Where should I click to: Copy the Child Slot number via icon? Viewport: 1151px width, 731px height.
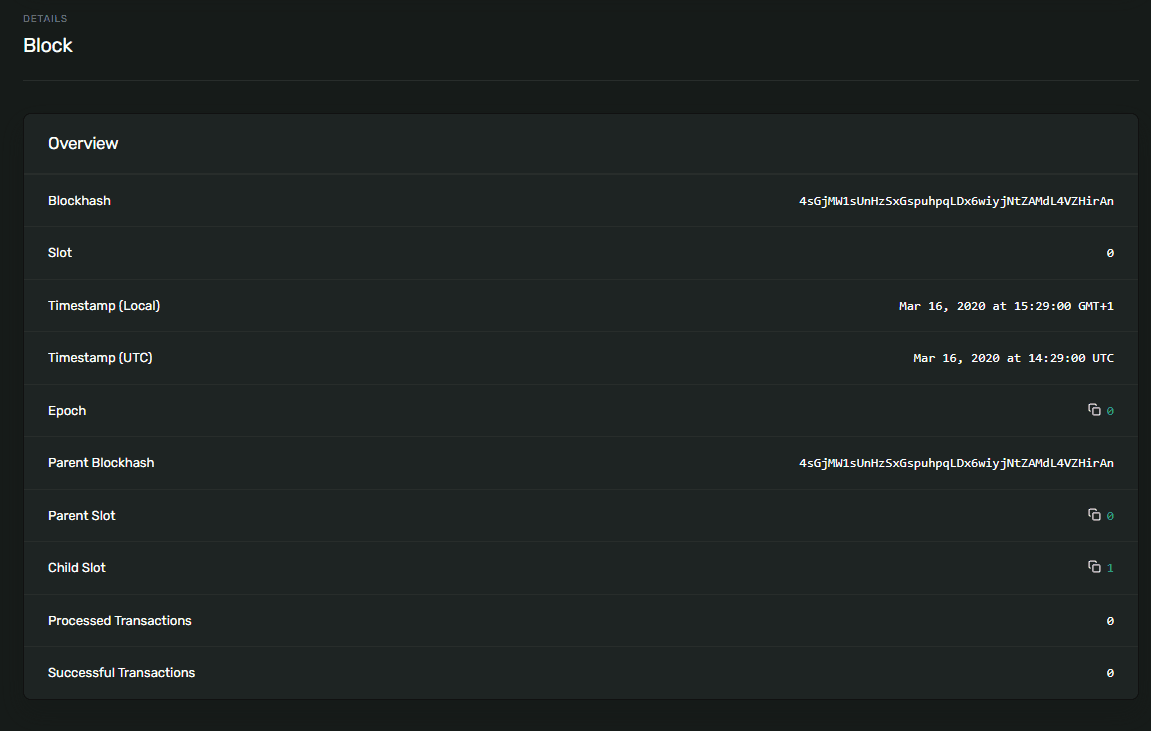(1094, 567)
